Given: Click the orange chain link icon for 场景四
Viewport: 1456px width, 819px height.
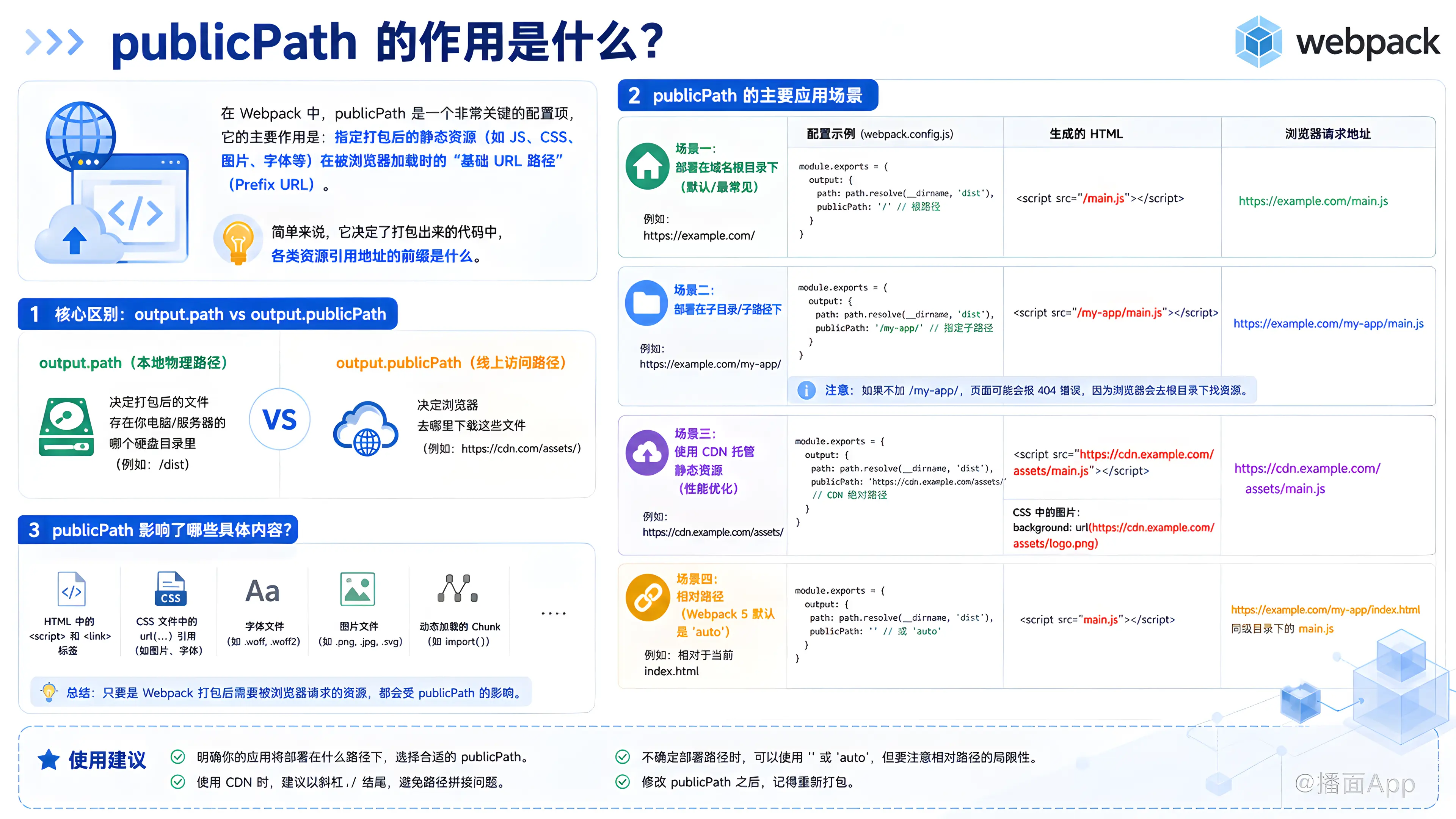Looking at the screenshot, I should (648, 598).
